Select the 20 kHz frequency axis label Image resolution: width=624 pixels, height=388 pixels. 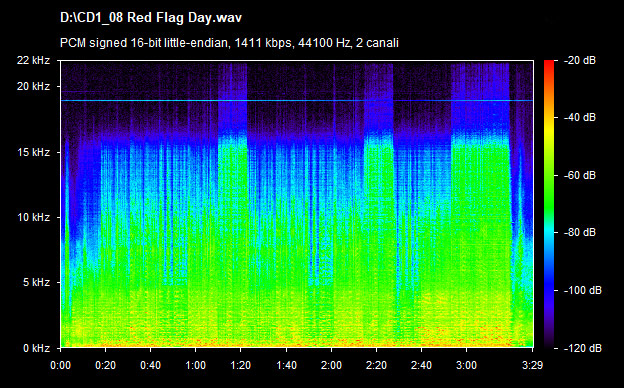tap(33, 86)
